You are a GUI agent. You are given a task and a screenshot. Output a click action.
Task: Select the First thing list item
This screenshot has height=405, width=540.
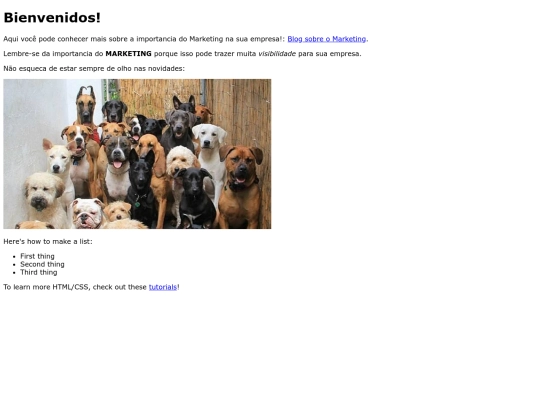(37, 256)
